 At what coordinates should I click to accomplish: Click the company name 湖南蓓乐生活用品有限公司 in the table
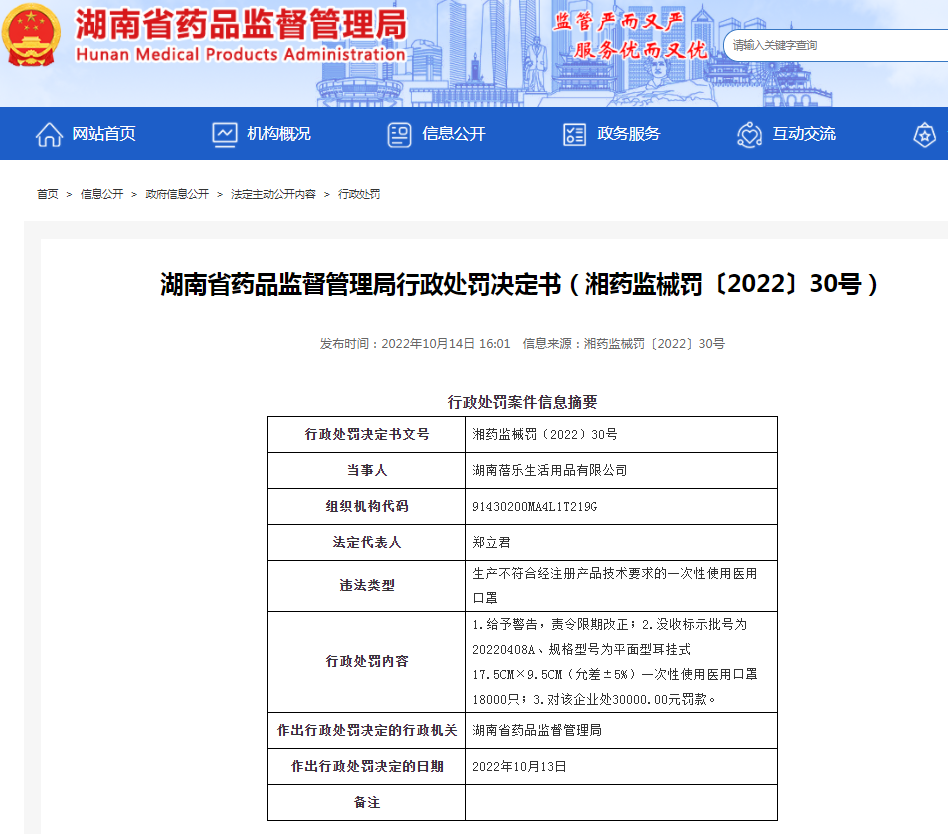549,470
